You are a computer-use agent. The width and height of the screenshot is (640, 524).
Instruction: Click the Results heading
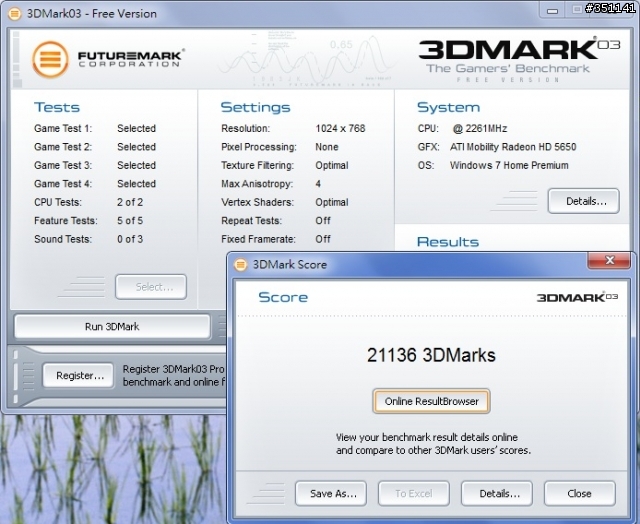[x=448, y=242]
